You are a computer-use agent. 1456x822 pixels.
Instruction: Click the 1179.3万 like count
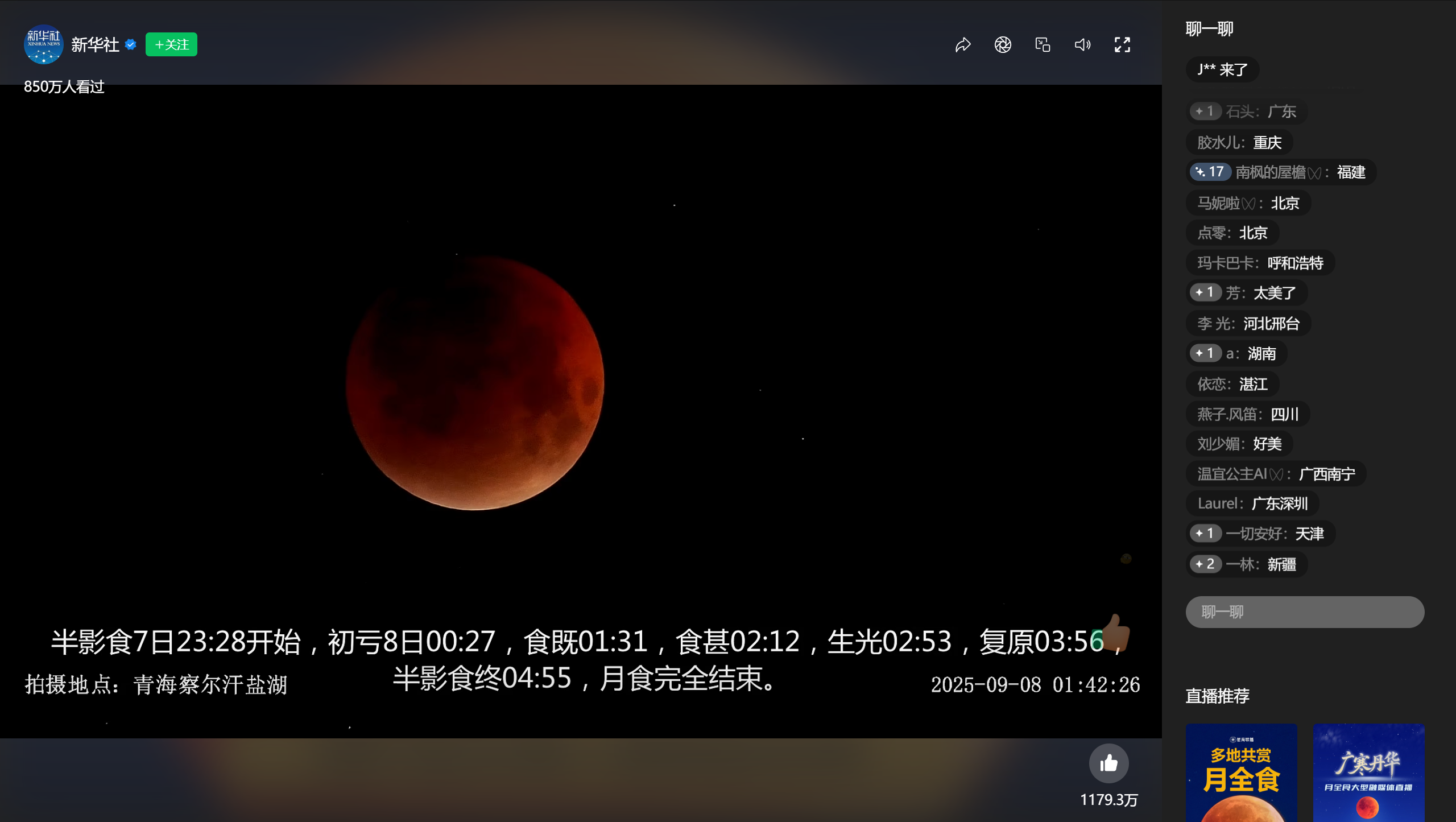pos(1108,800)
